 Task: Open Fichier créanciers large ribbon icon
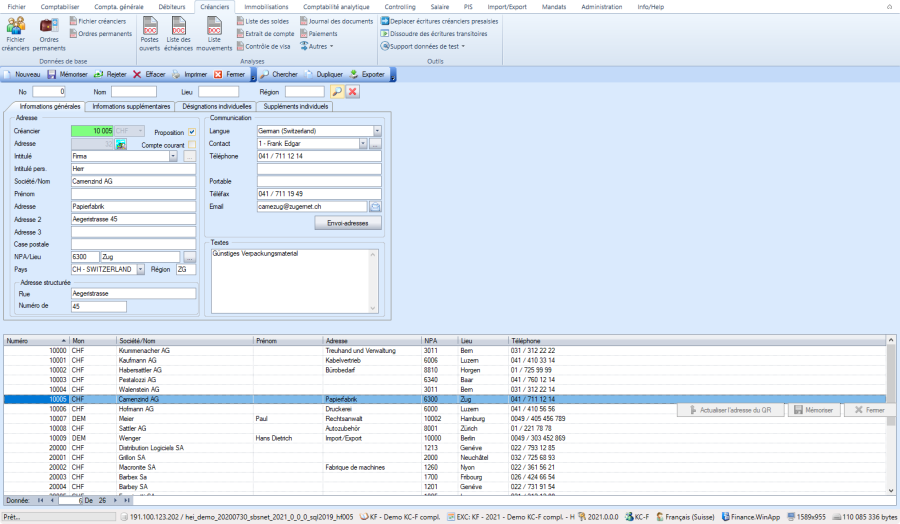tap(15, 27)
